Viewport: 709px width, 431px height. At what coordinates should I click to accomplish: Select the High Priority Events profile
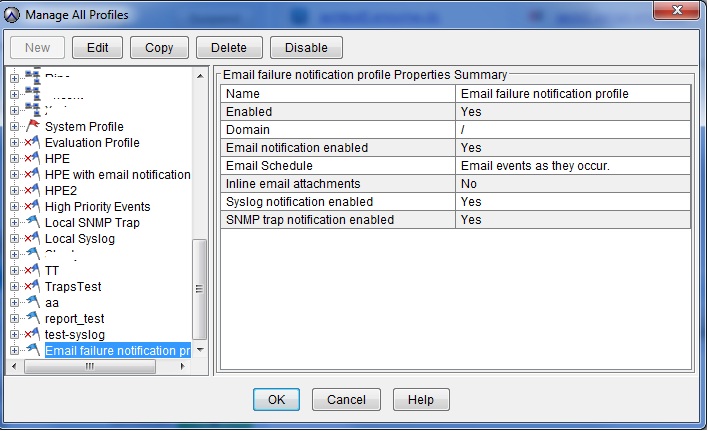coord(98,207)
